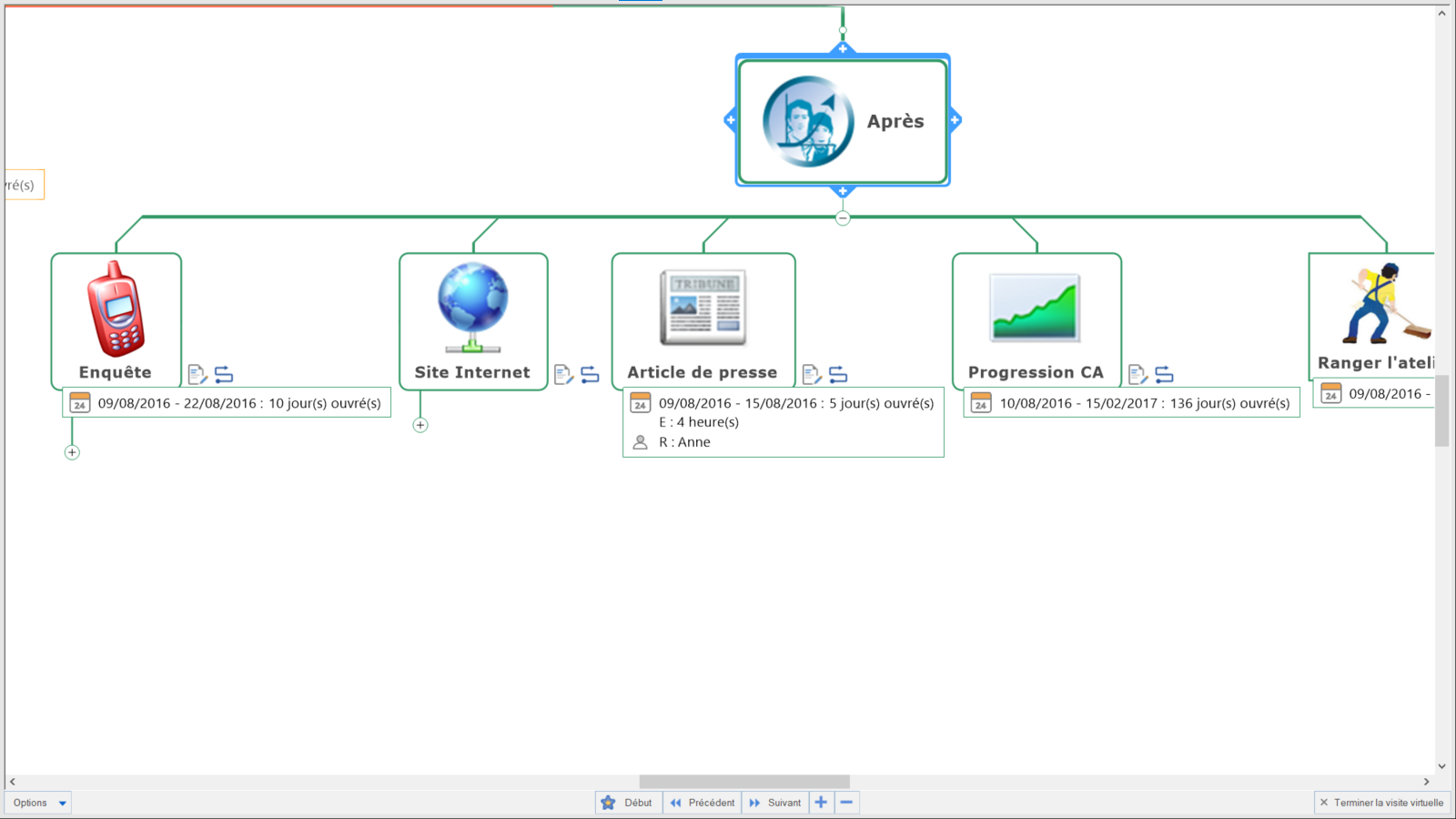Click the zoom out minus button
Viewport: 1456px width, 819px height.
[846, 803]
